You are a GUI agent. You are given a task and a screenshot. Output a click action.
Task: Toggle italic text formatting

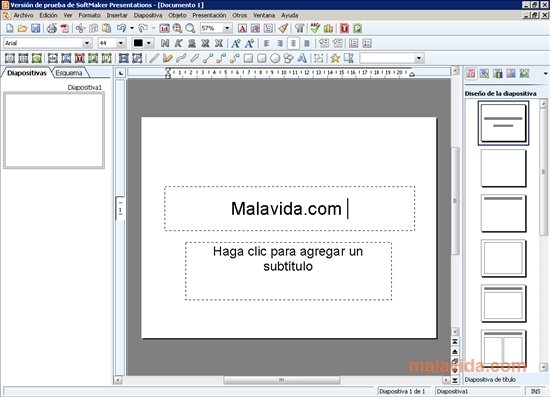tap(178, 43)
